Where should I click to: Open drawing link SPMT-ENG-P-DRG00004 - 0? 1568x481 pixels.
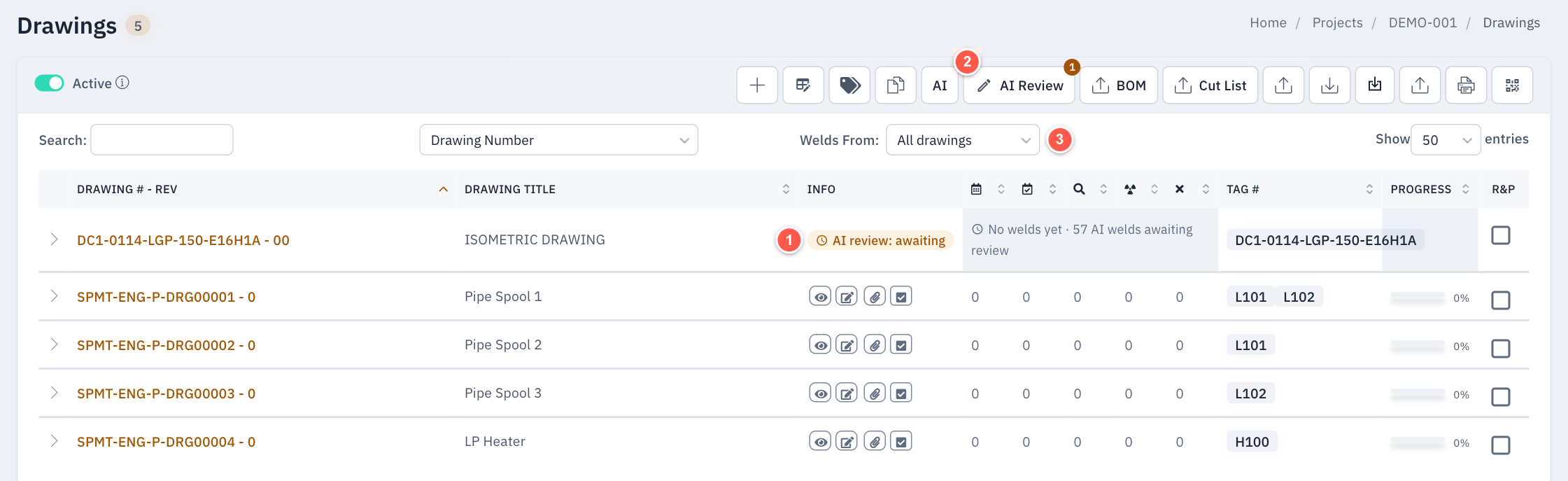coord(166,442)
